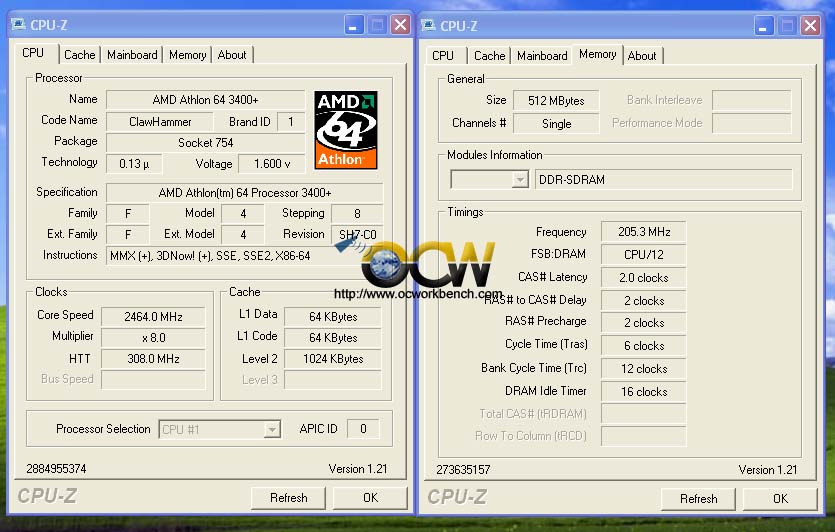
Task: Click the Technology value 0.13 µ
Action: 134,164
